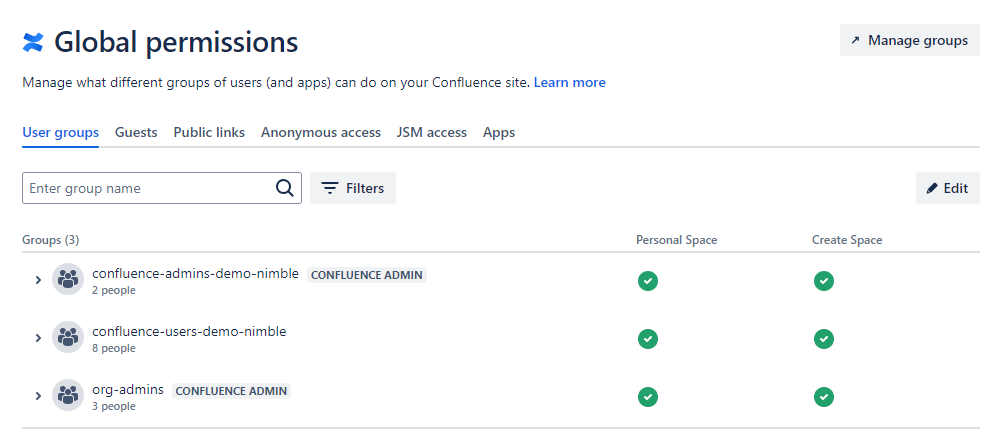Image resolution: width=988 pixels, height=439 pixels.
Task: Click the '2 people' member count
Action: [x=113, y=290]
